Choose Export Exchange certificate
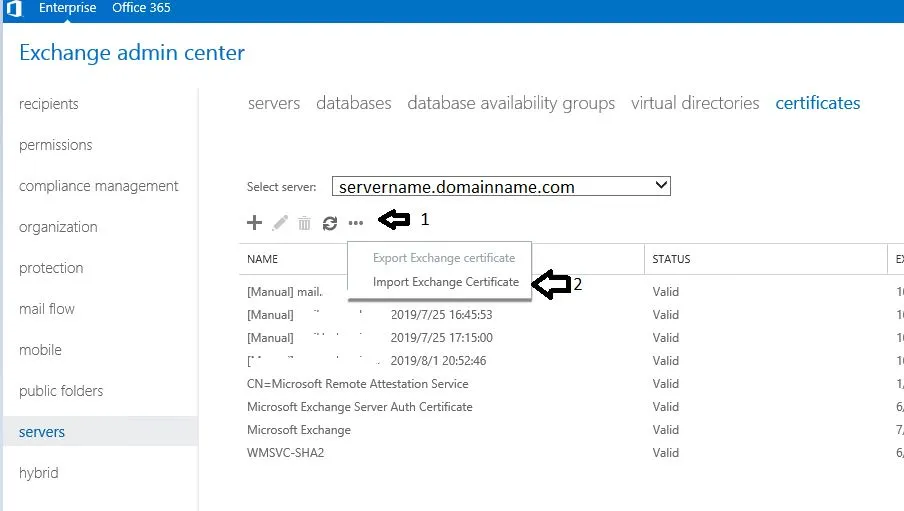The width and height of the screenshot is (904, 511). (x=444, y=258)
